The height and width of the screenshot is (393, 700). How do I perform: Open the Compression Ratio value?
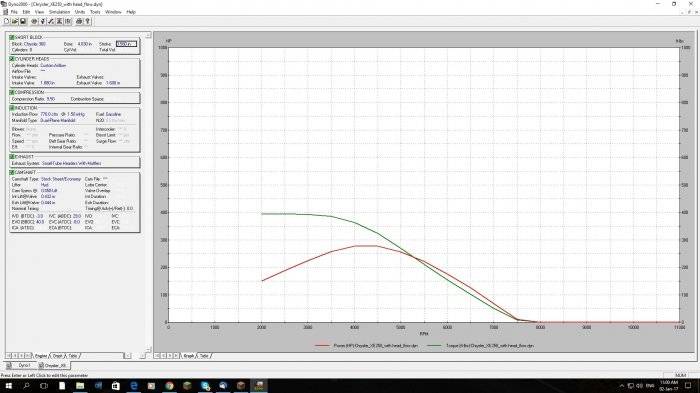(50, 99)
